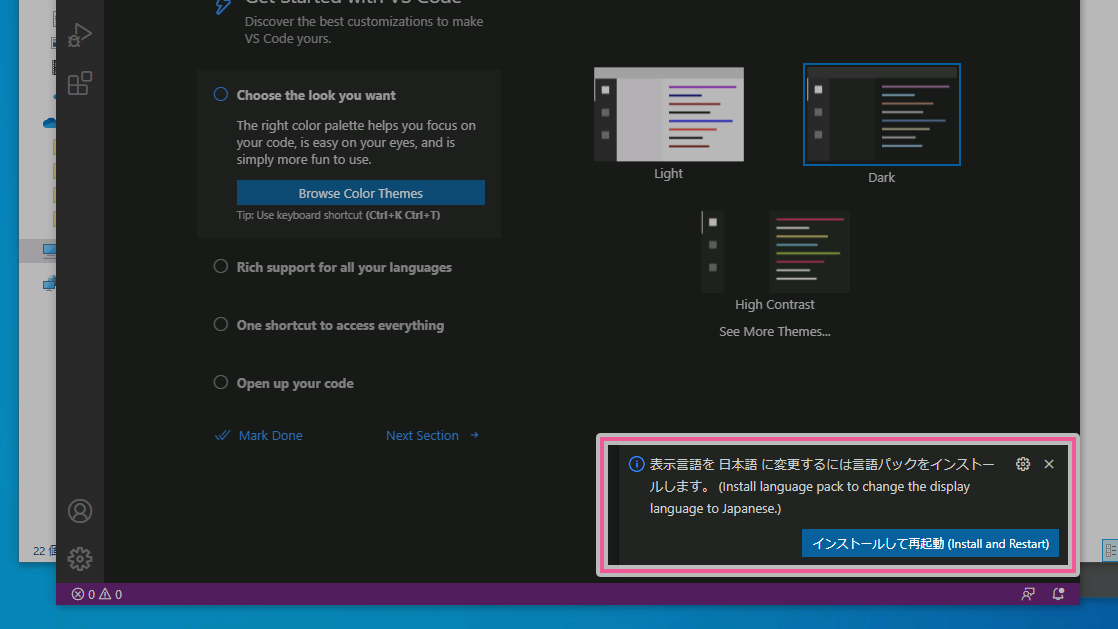Select 'Rich support for all your languages'
1118x629 pixels.
click(344, 268)
